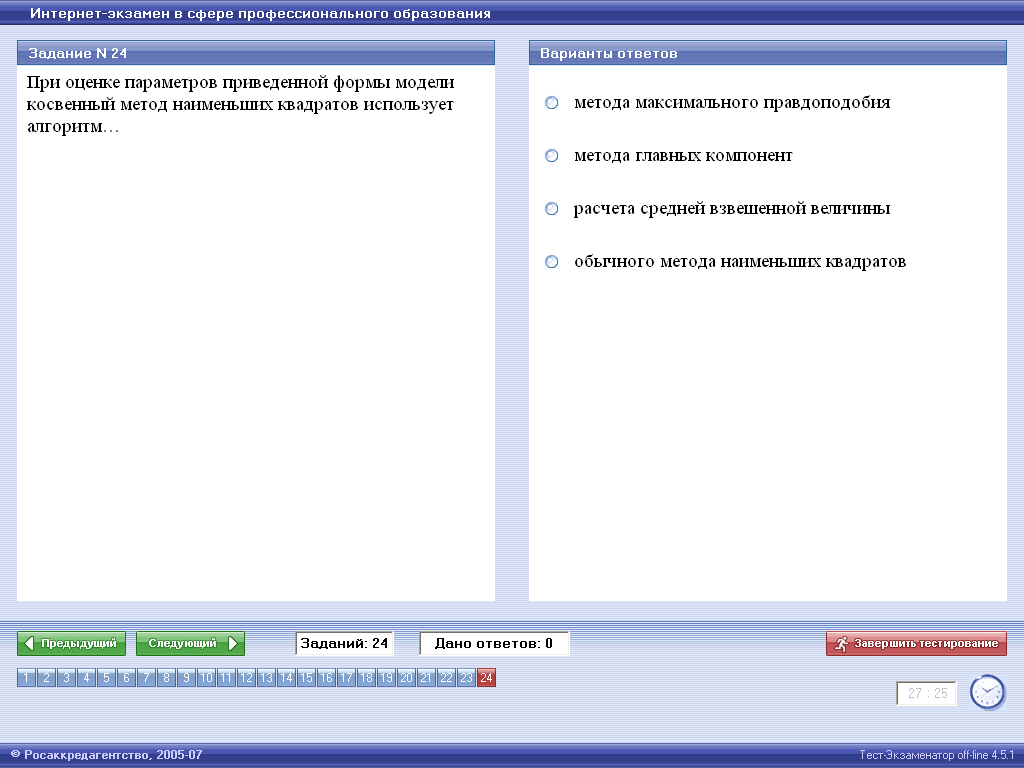The width and height of the screenshot is (1024, 768).
Task: Click the Интернет-экзамен title text
Action: click(x=260, y=13)
